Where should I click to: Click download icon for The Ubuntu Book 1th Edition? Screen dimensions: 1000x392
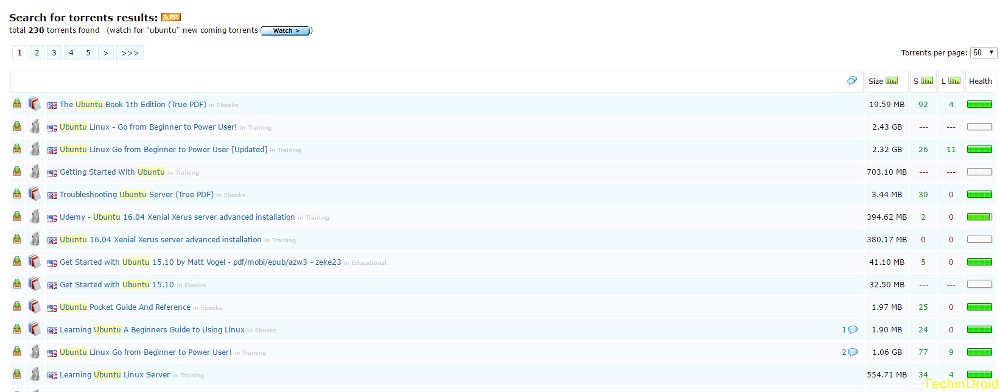pyautogui.click(x=17, y=104)
